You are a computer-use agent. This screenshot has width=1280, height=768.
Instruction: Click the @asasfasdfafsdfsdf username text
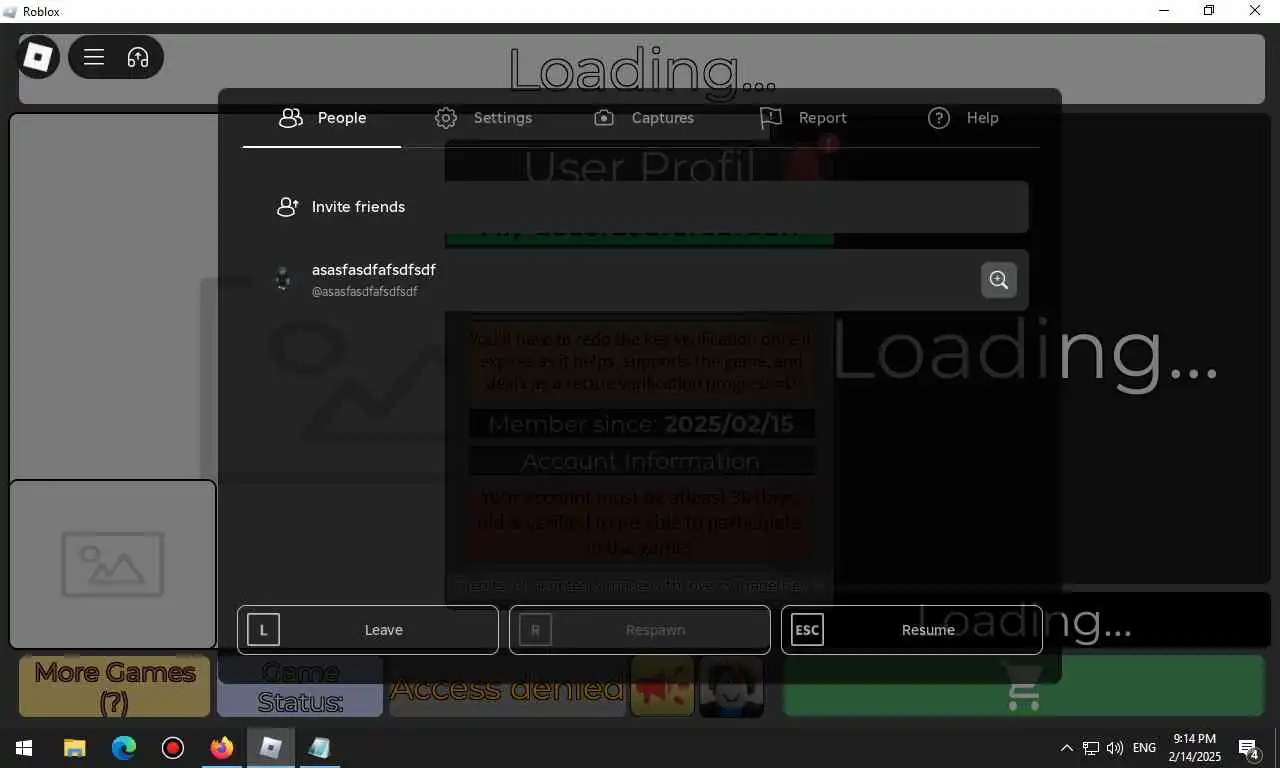tap(364, 292)
